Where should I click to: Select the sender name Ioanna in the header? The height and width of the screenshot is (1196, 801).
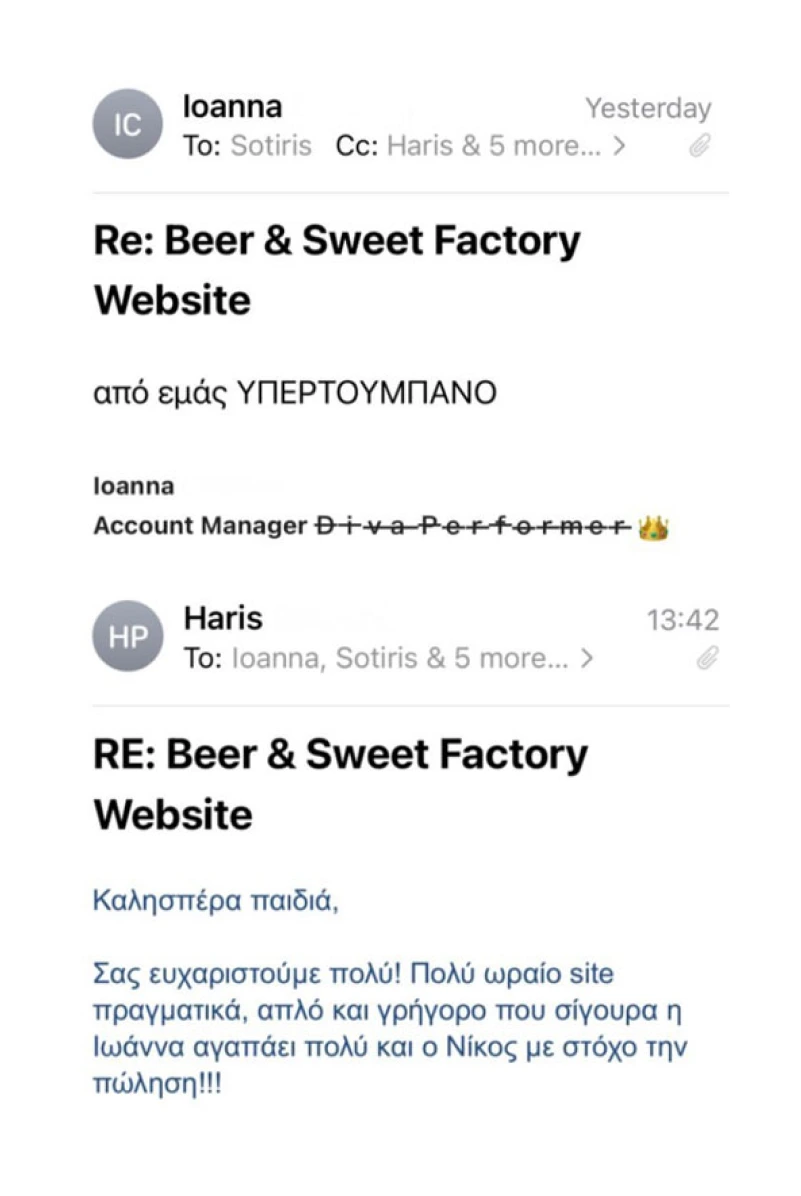pyautogui.click(x=233, y=106)
